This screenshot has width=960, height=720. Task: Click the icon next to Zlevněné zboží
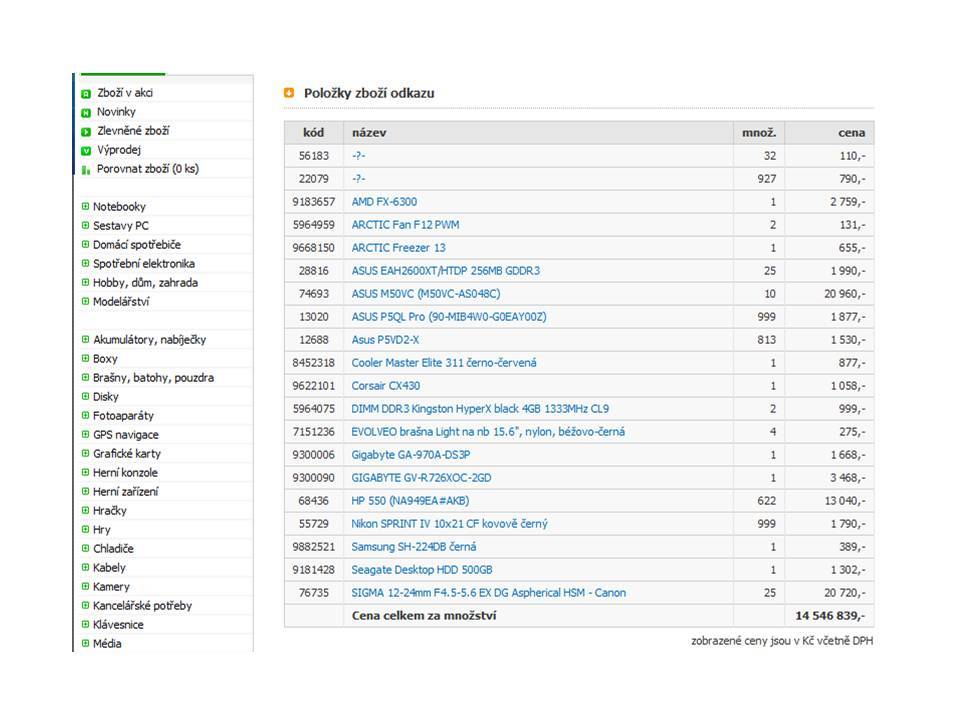point(86,132)
